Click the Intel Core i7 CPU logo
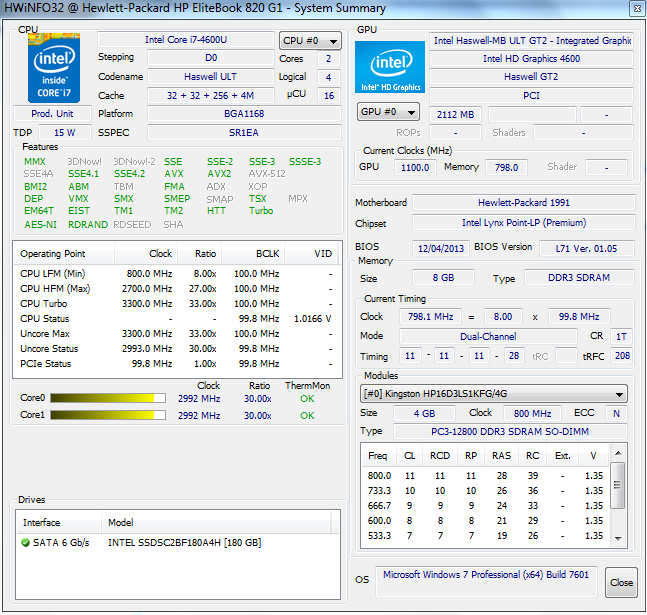647x615 pixels. (x=54, y=68)
